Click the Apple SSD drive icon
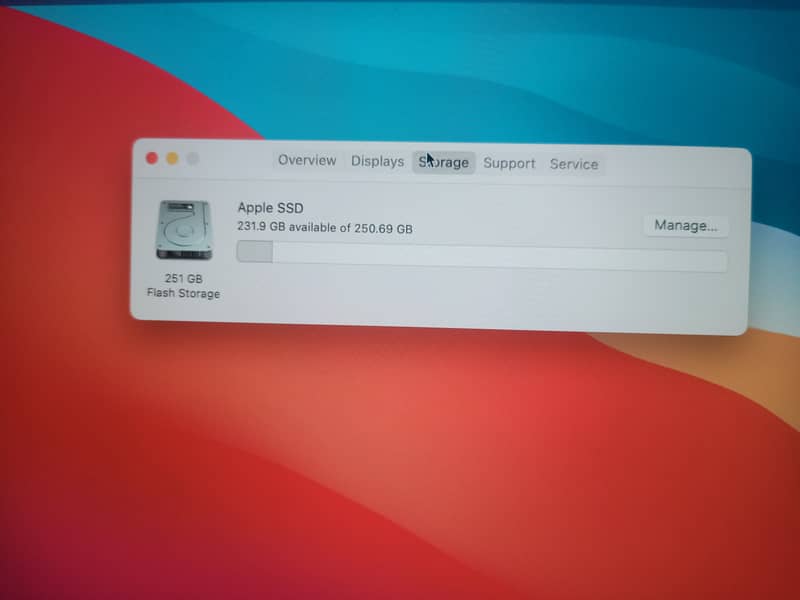The height and width of the screenshot is (600, 800). coord(184,230)
